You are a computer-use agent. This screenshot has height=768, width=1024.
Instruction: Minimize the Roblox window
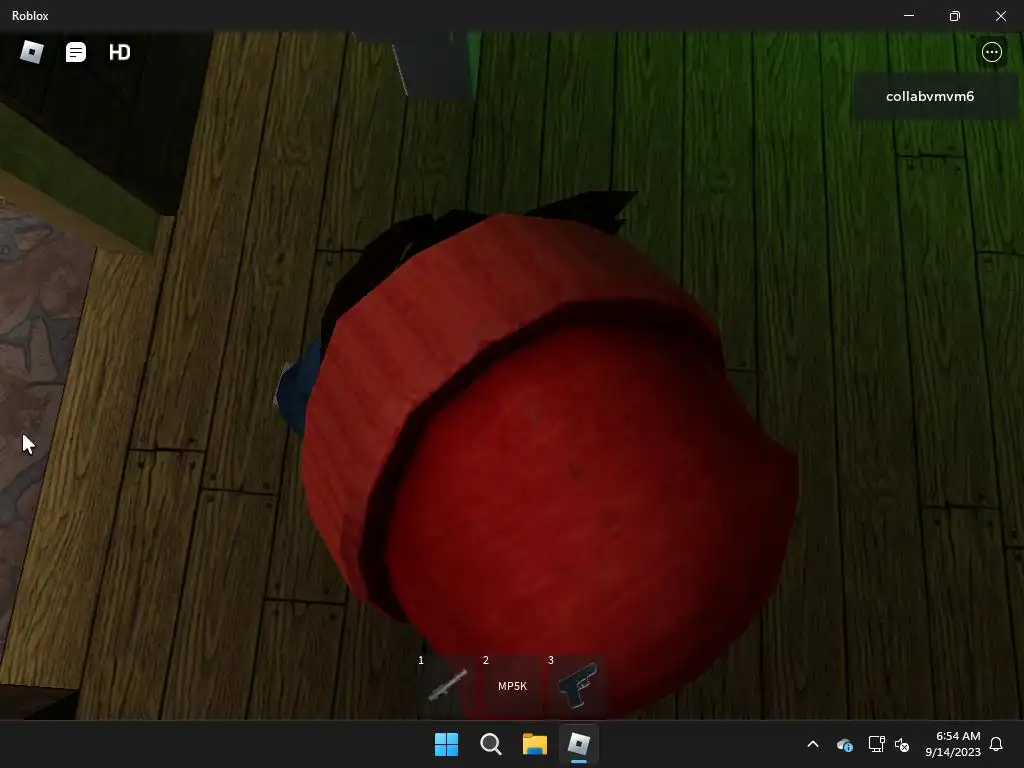[x=909, y=16]
